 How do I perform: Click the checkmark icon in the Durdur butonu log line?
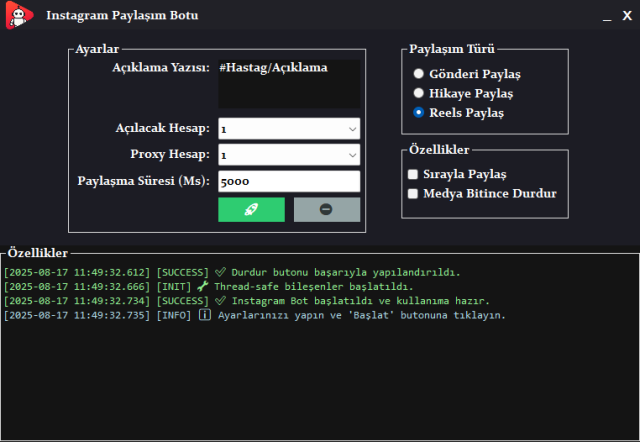coord(220,272)
